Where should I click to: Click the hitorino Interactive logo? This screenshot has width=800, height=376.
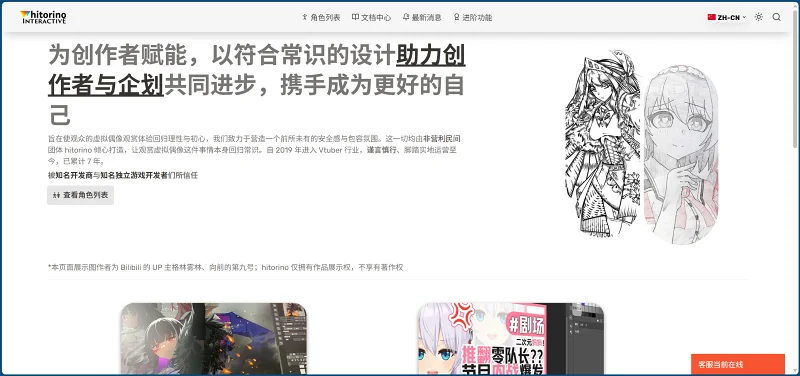pyautogui.click(x=43, y=17)
